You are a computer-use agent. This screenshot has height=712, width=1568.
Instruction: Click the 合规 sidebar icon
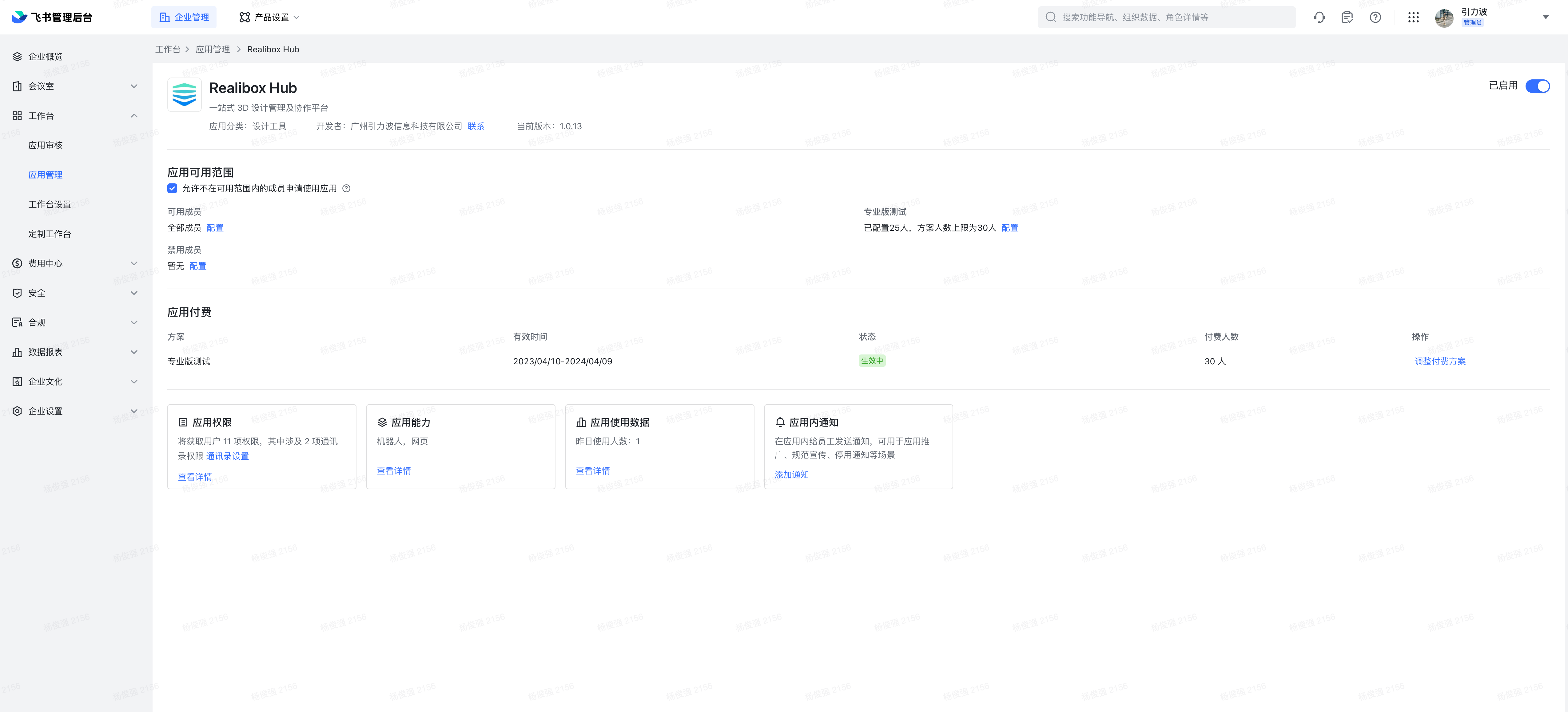point(17,322)
